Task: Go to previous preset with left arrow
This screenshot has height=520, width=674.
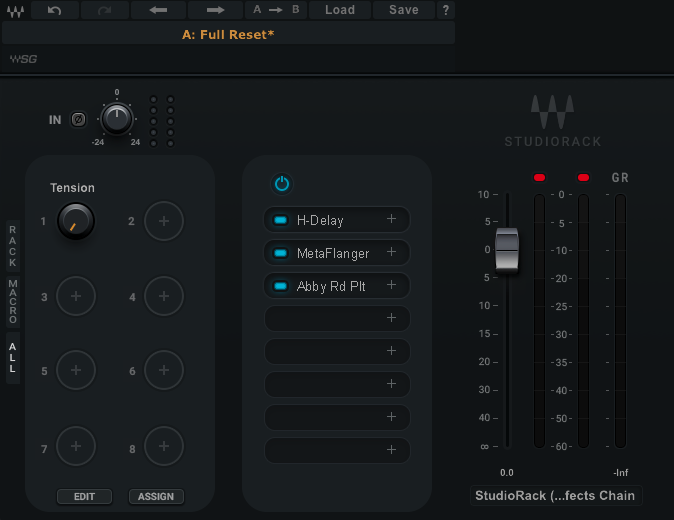Action: [158, 10]
